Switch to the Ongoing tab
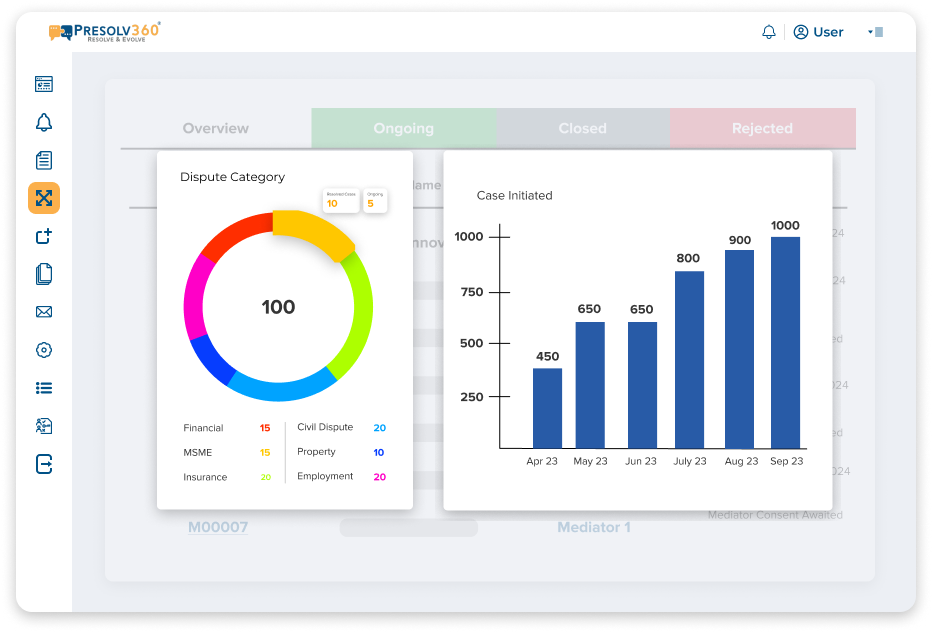Image resolution: width=932 pixels, height=632 pixels. tap(403, 128)
